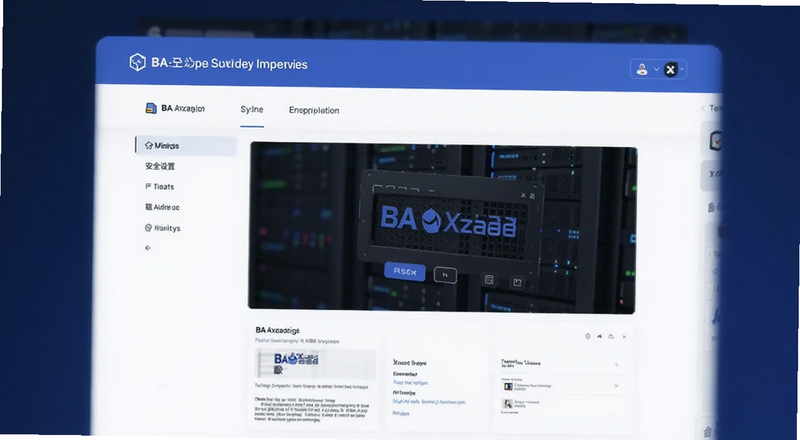Open the Rinitys sidebar item

162,228
